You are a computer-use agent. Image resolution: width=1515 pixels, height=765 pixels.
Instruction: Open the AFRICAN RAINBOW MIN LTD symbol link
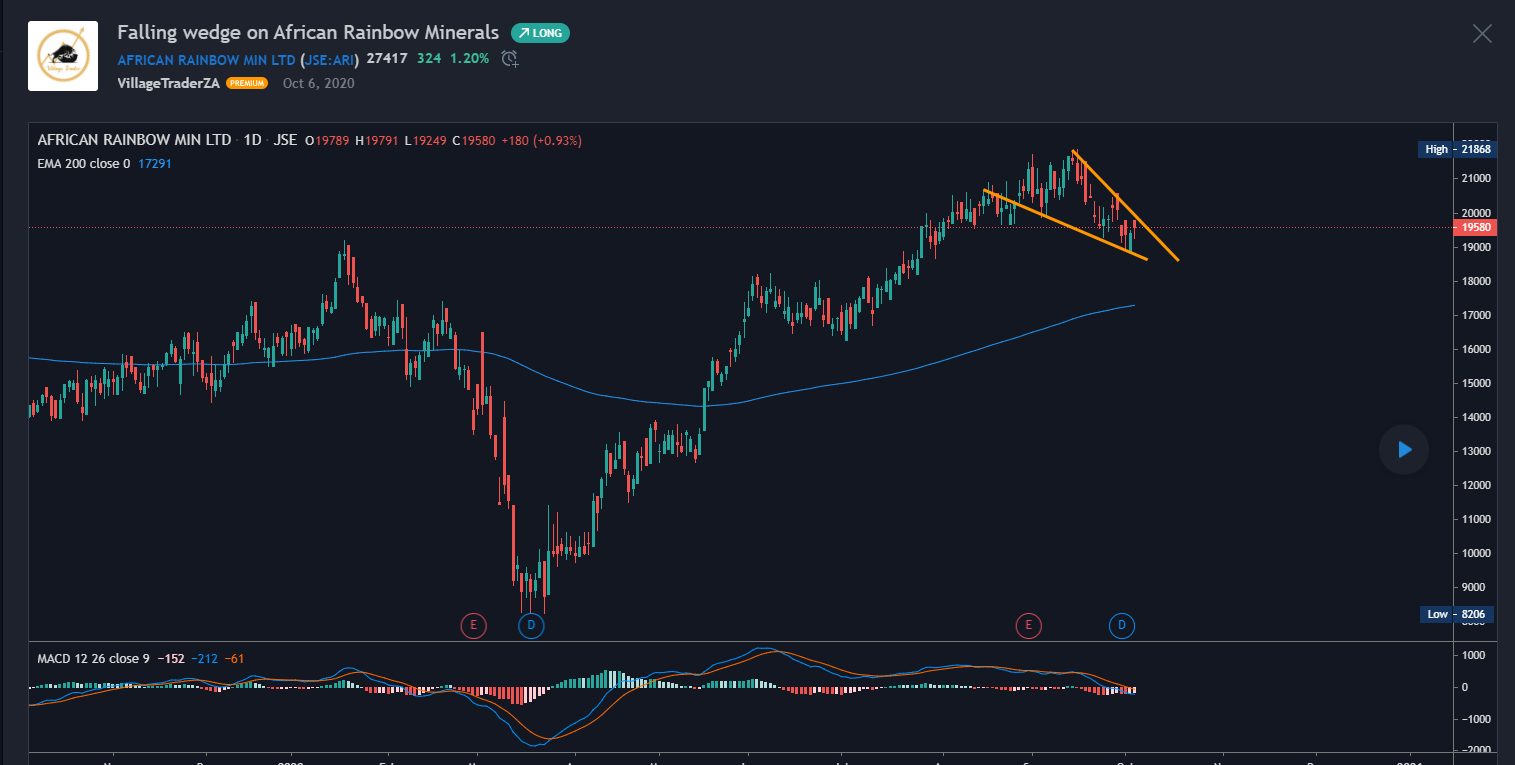(207, 59)
